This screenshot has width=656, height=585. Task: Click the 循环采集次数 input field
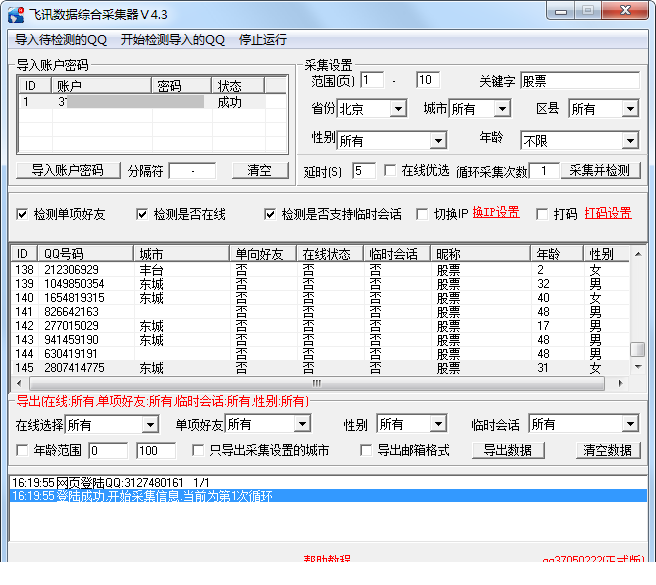tap(544, 170)
